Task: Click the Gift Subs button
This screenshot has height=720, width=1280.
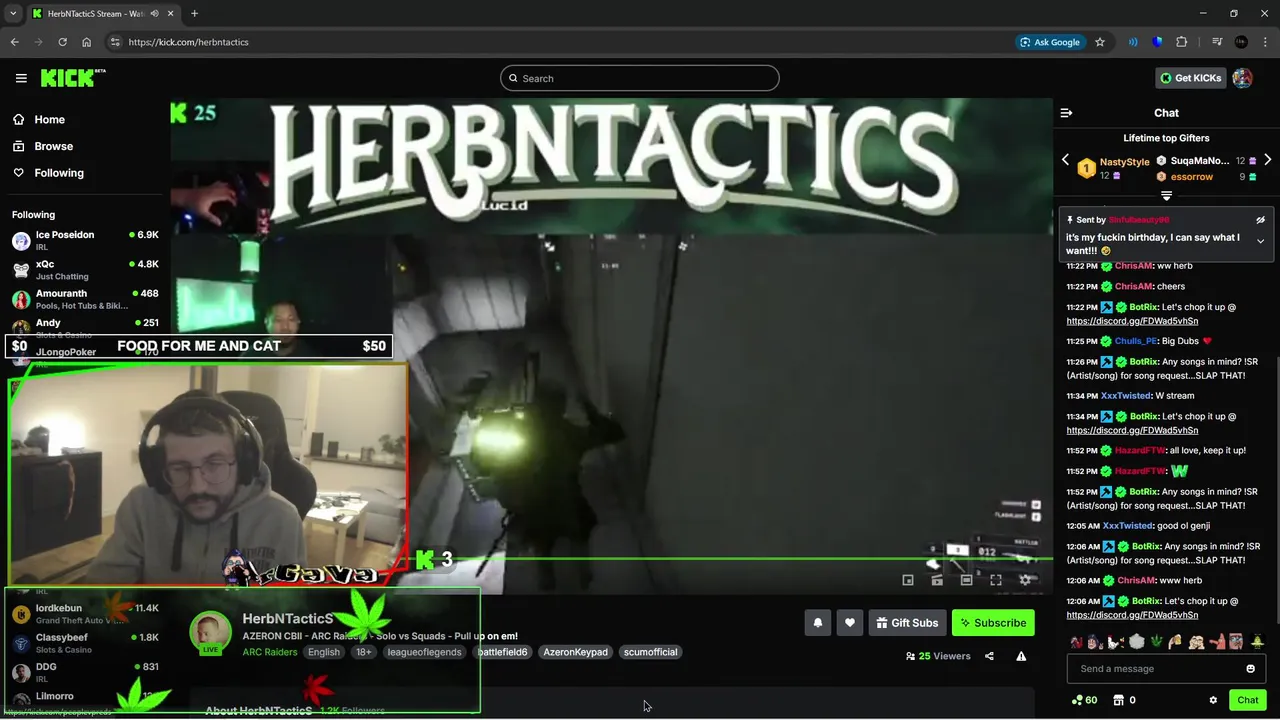Action: point(907,623)
